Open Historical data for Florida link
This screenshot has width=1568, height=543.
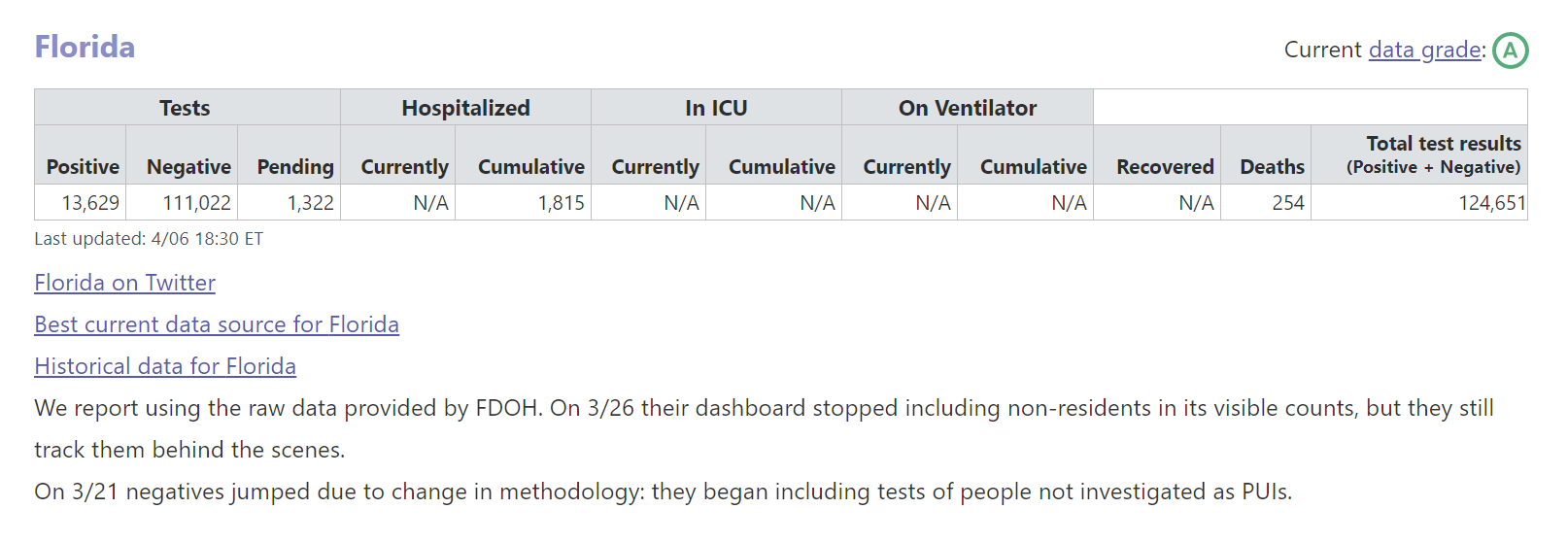point(165,366)
